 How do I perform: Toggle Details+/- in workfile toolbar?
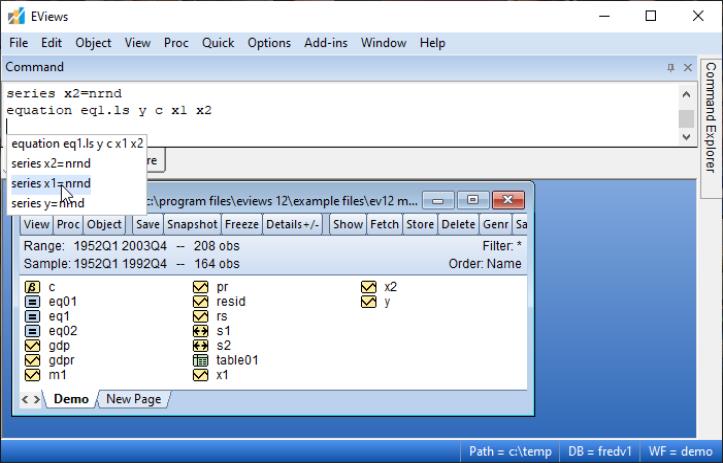[x=293, y=225]
